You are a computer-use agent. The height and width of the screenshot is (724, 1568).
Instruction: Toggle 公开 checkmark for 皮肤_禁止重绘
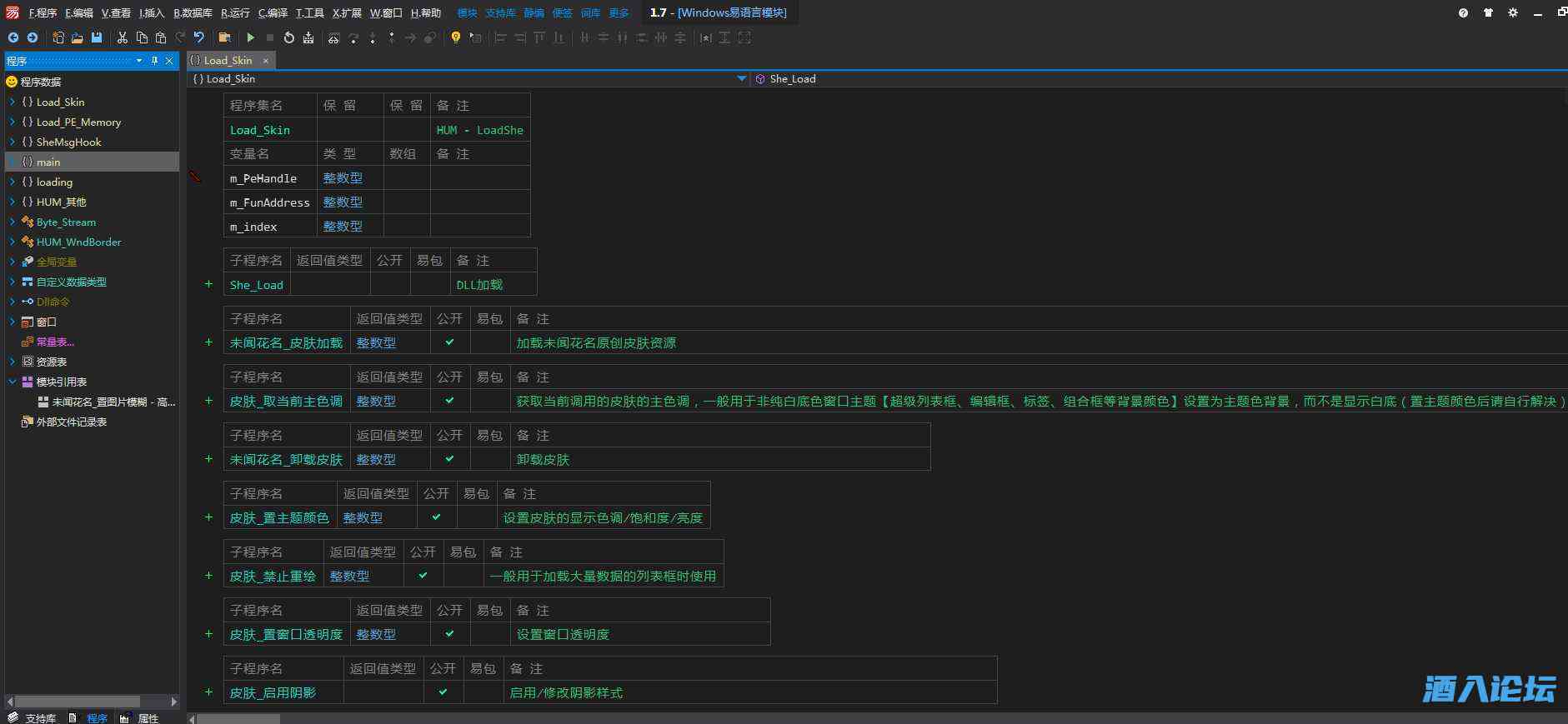coord(423,576)
